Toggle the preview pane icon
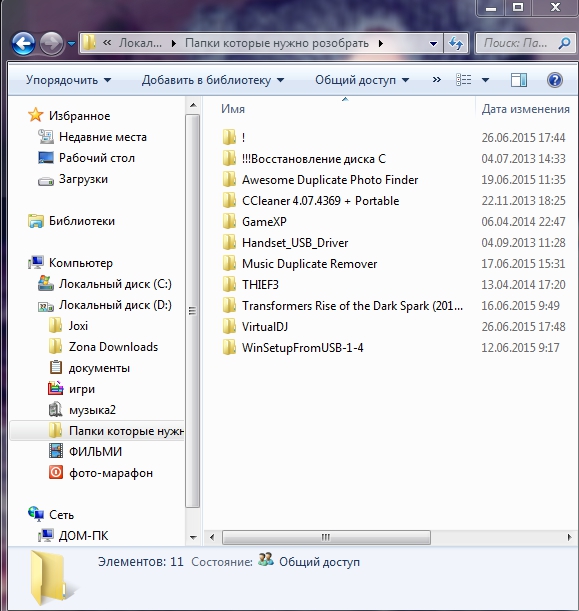 pos(519,80)
